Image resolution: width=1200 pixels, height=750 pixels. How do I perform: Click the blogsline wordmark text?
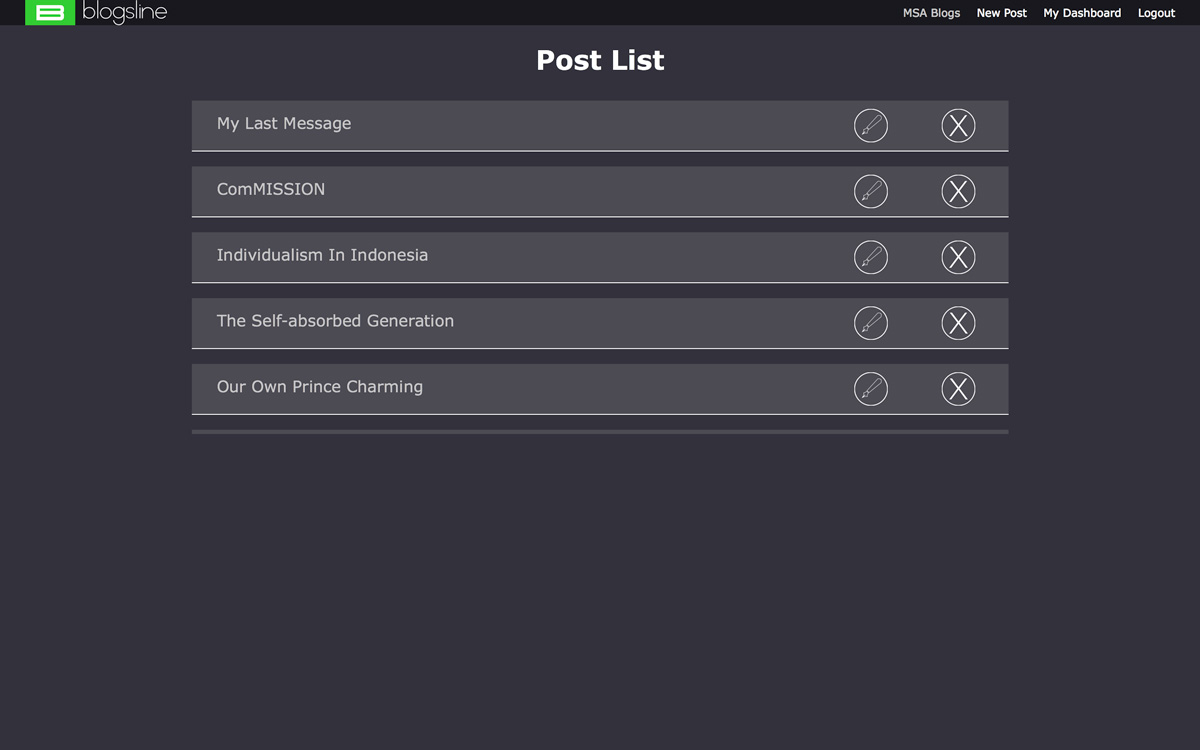click(x=125, y=13)
